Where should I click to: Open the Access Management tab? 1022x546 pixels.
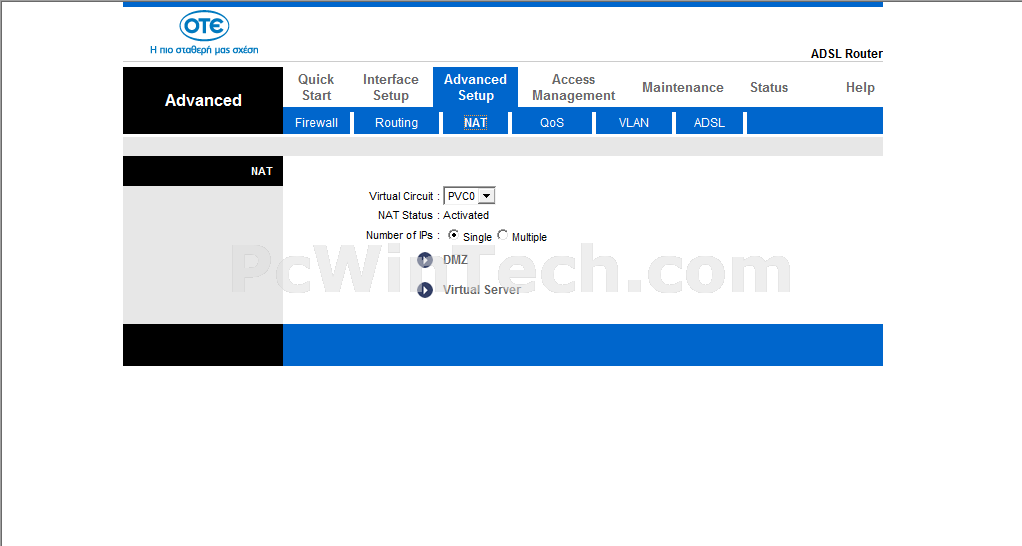(574, 87)
